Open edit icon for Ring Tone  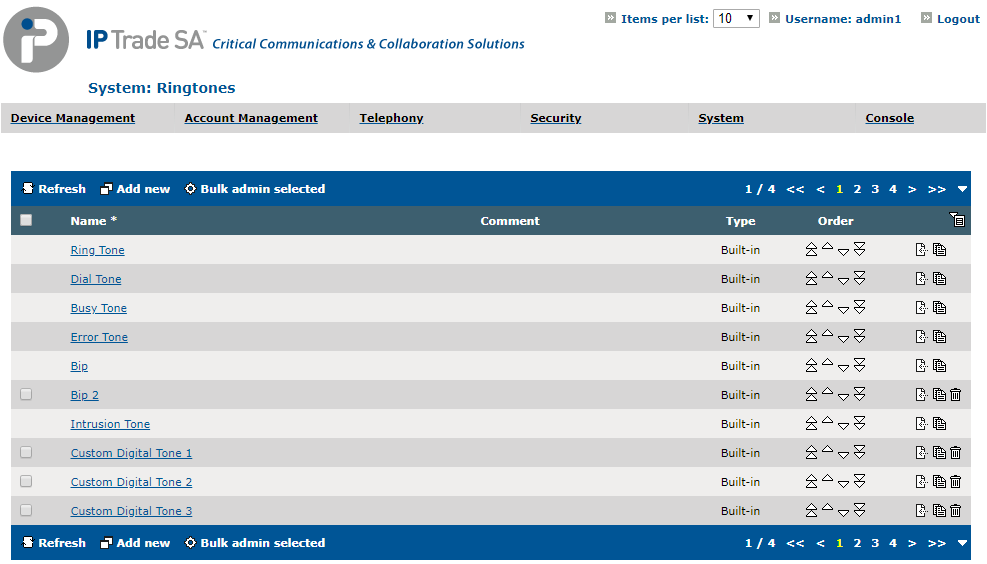tap(922, 250)
